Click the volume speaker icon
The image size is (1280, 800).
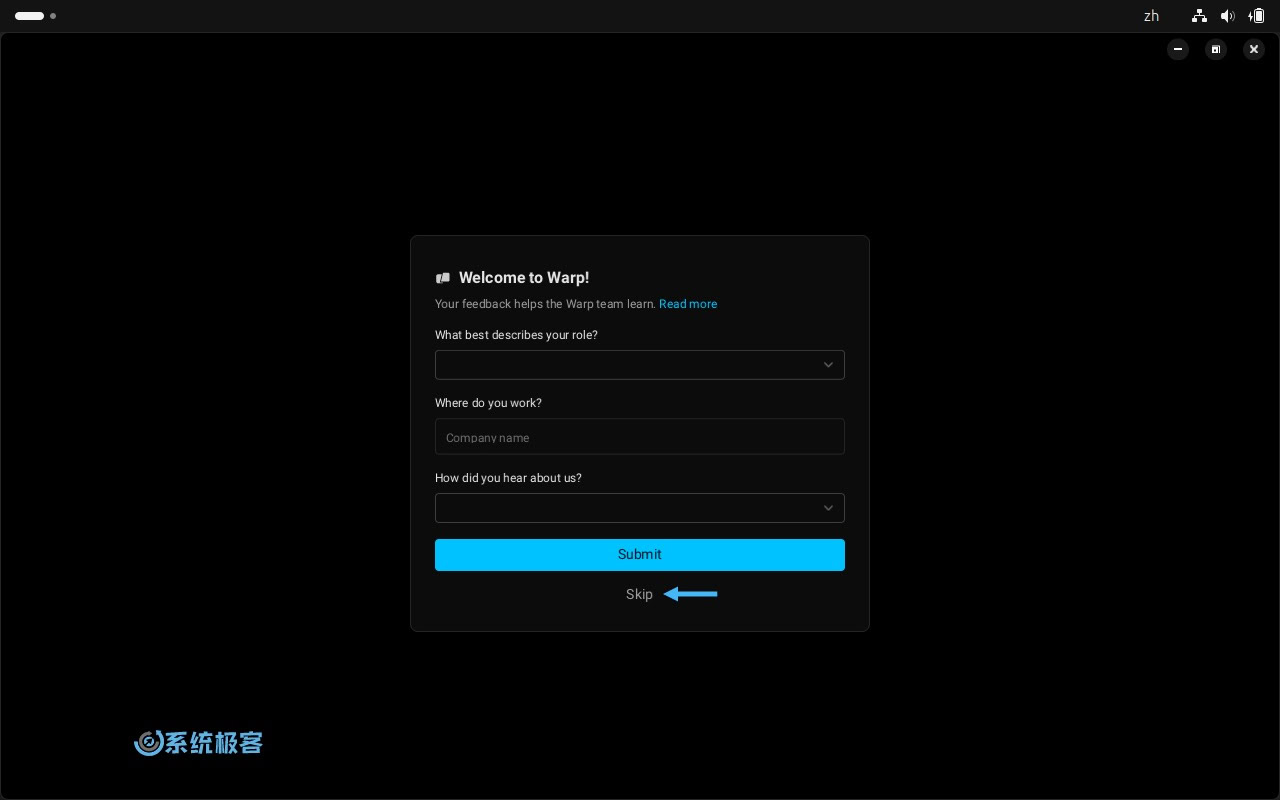[x=1228, y=16]
